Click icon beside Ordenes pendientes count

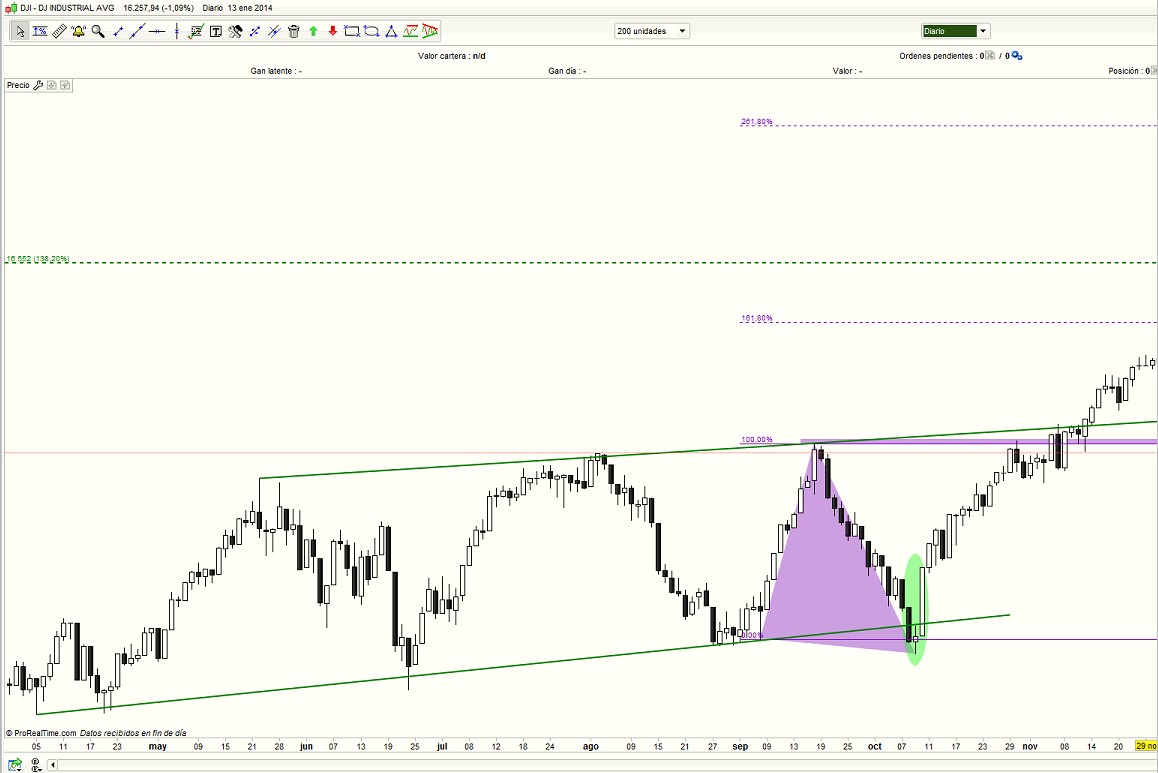[990, 56]
